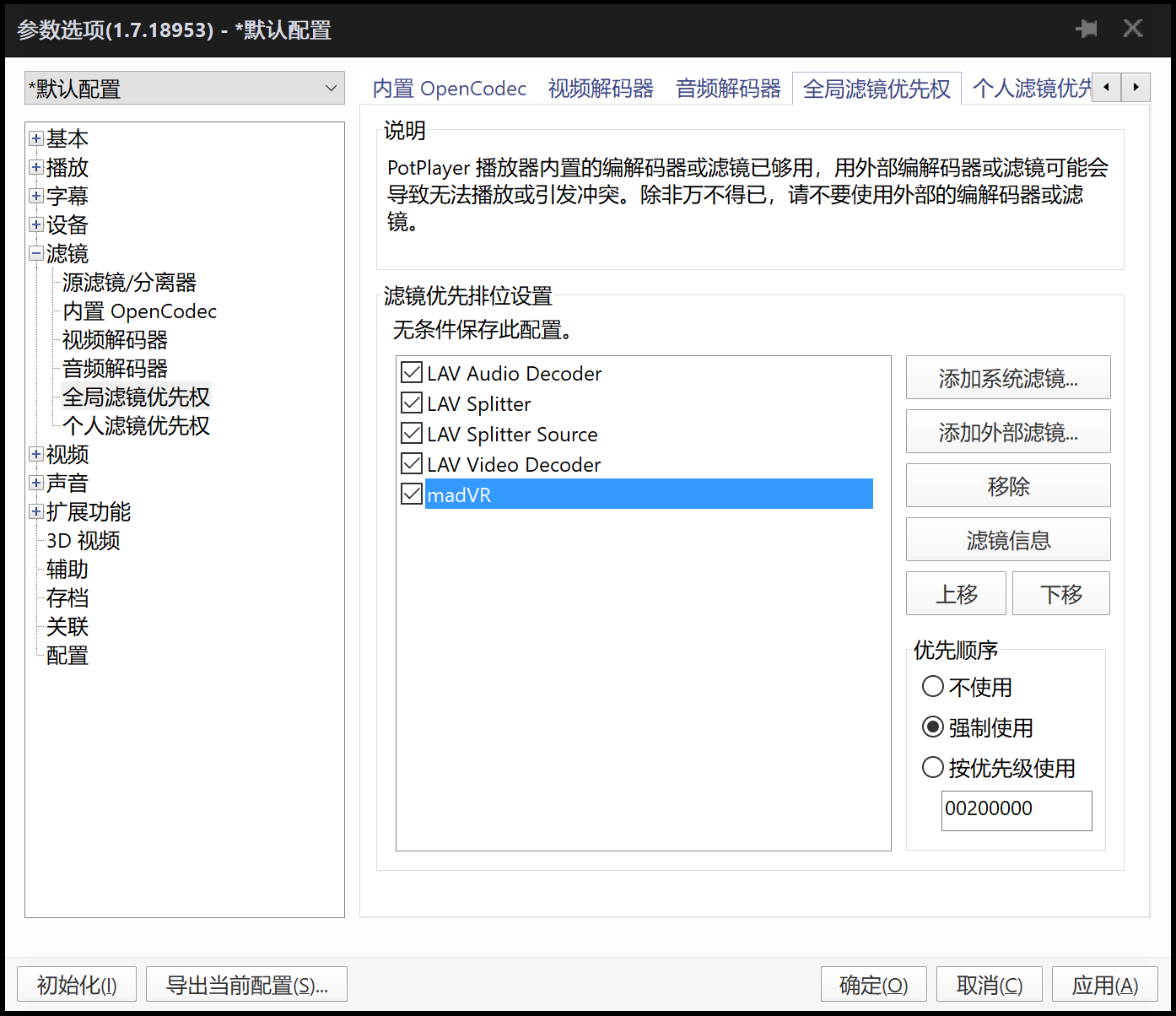Uncheck the madVR filter checkbox
This screenshot has width=1176, height=1016.
(411, 494)
